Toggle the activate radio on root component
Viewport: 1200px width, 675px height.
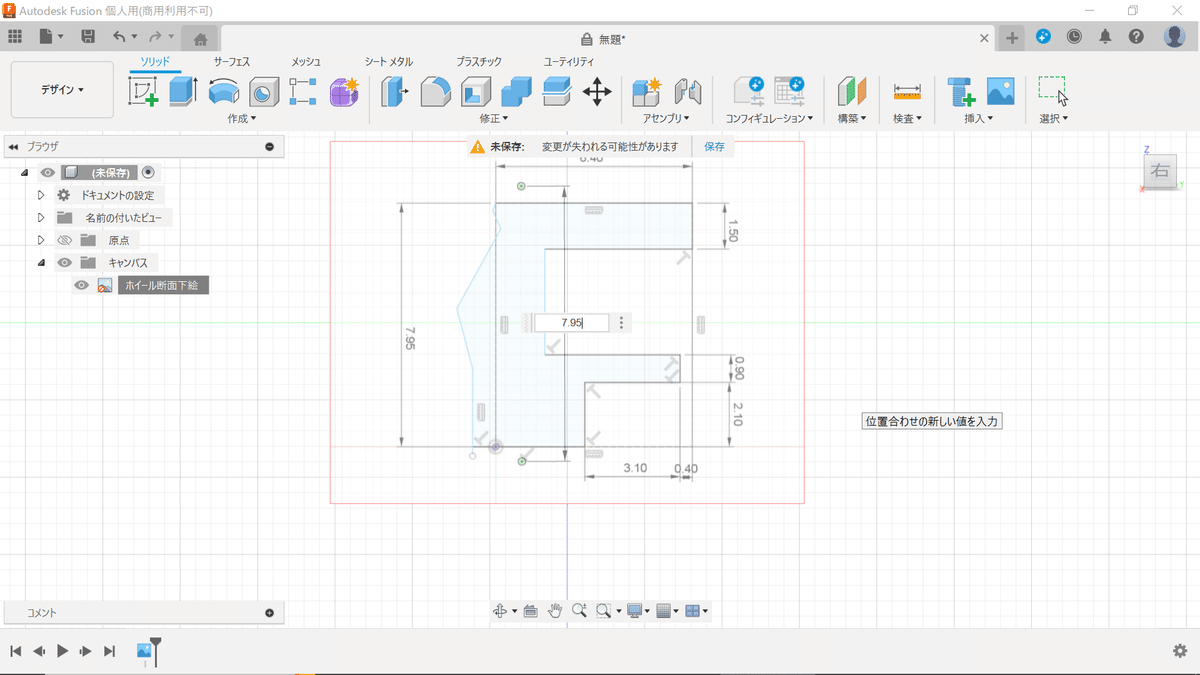click(x=148, y=172)
